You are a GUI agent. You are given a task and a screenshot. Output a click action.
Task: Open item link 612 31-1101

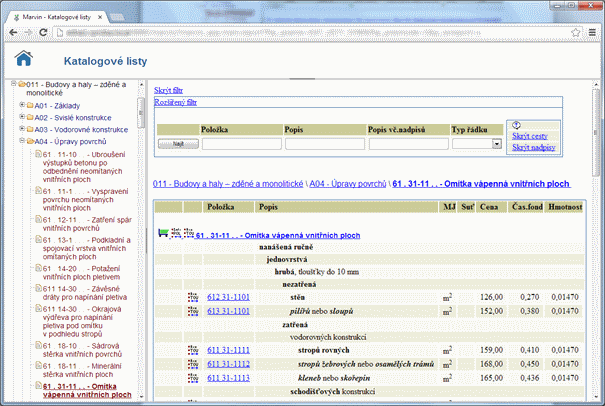coord(228,297)
